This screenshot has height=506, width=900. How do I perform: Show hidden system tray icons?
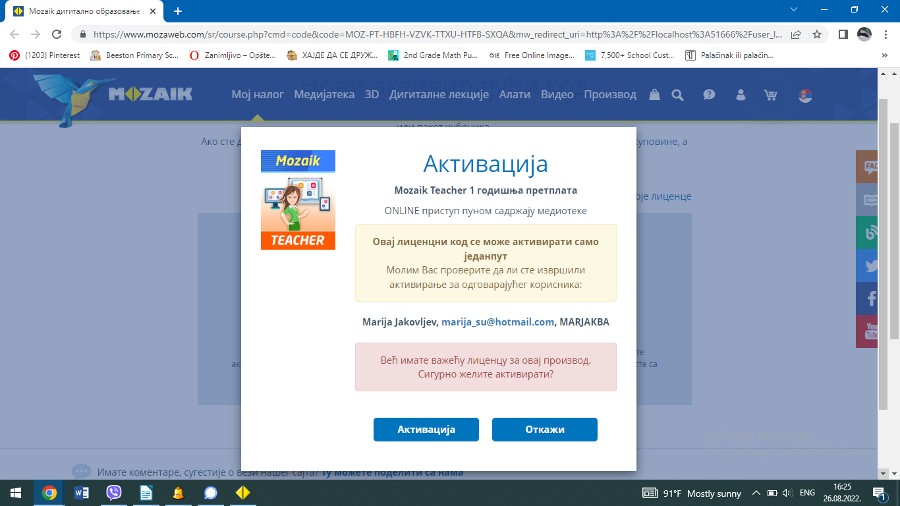(756, 493)
